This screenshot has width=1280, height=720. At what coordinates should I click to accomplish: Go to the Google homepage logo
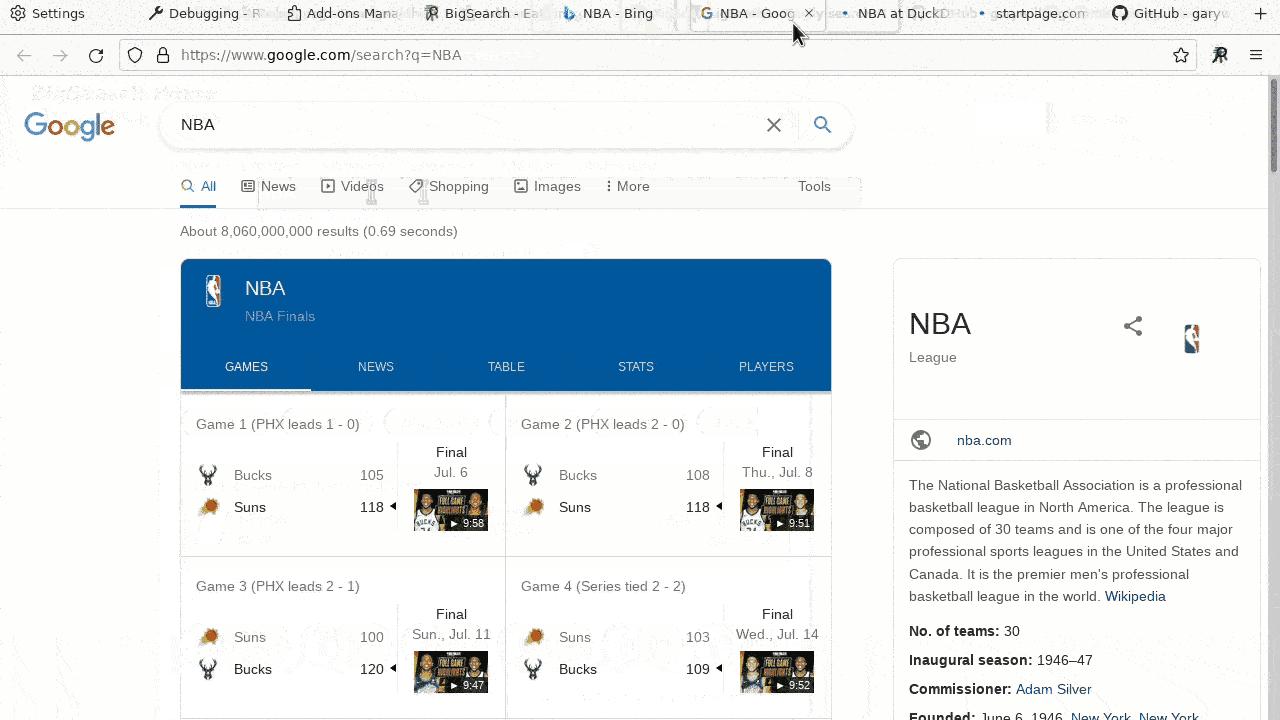click(x=69, y=126)
